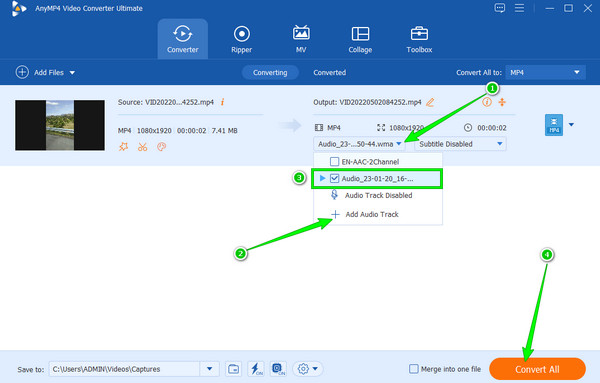Select the Converted tab
The width and height of the screenshot is (600, 383).
point(329,72)
